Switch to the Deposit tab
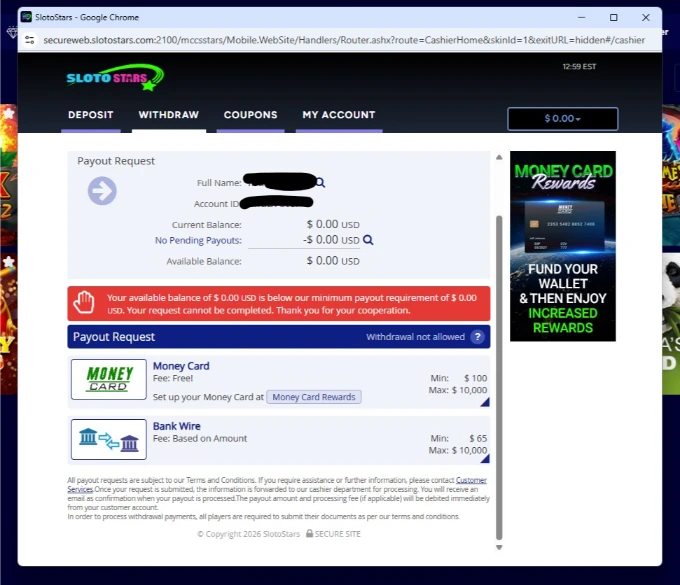 91,115
